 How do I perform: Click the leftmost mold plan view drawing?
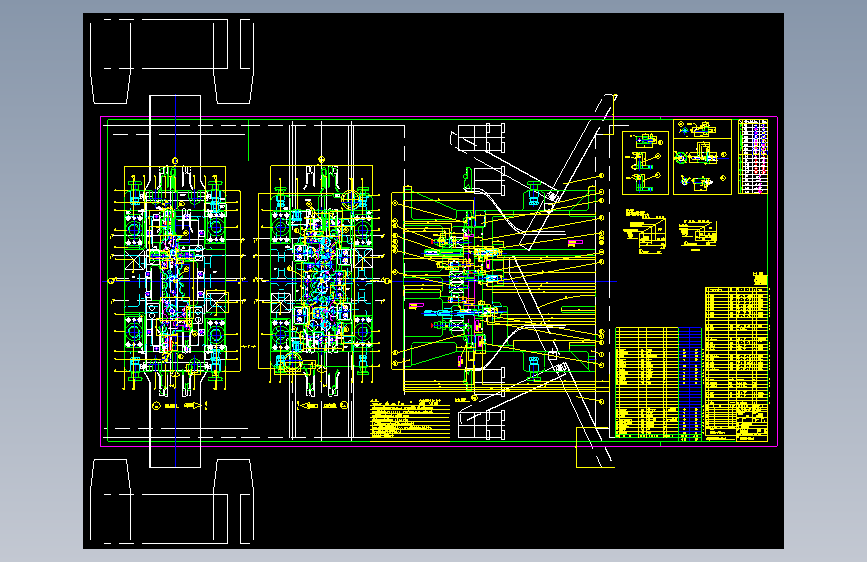177,277
